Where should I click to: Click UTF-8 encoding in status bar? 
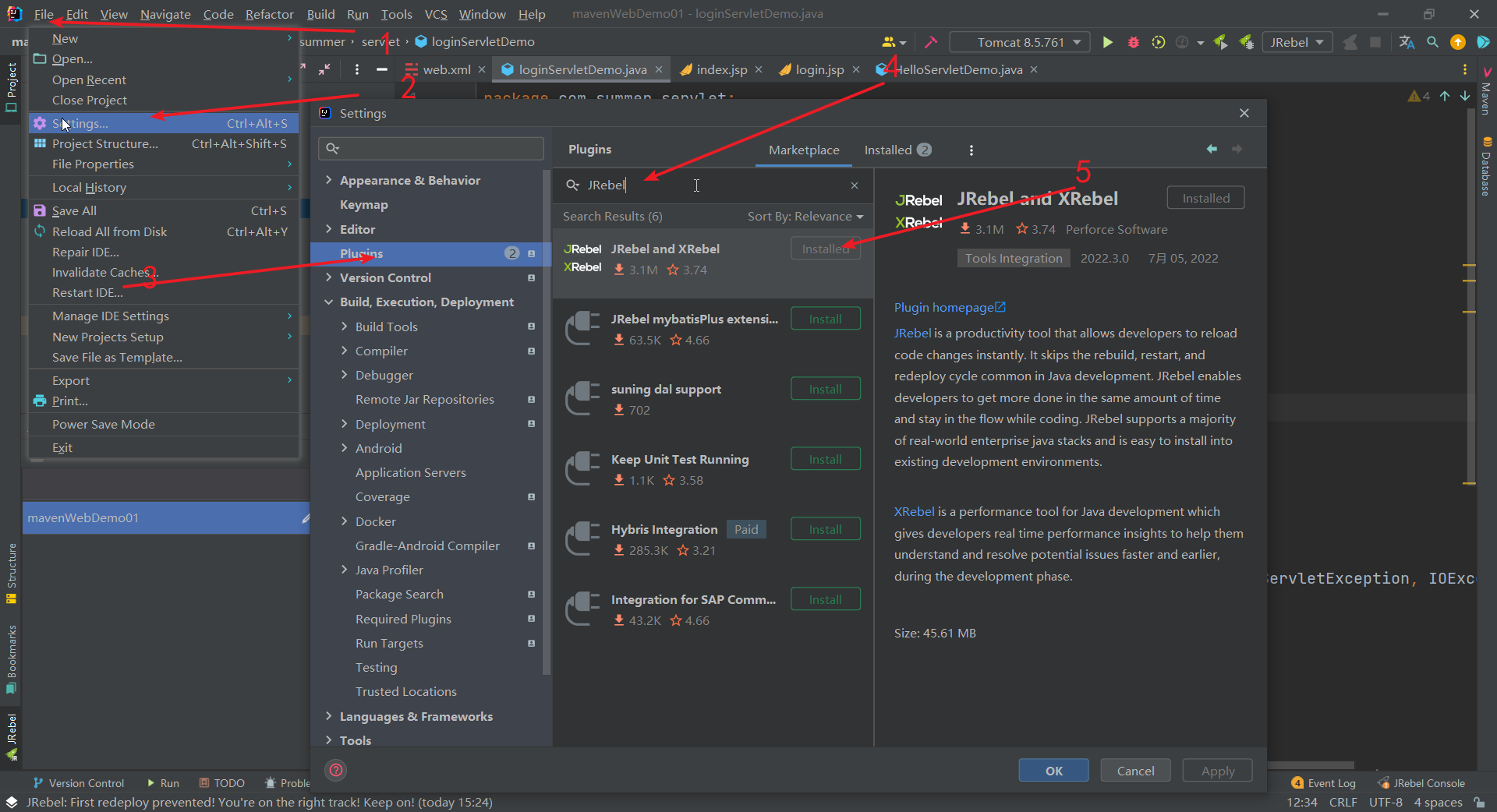click(1386, 803)
